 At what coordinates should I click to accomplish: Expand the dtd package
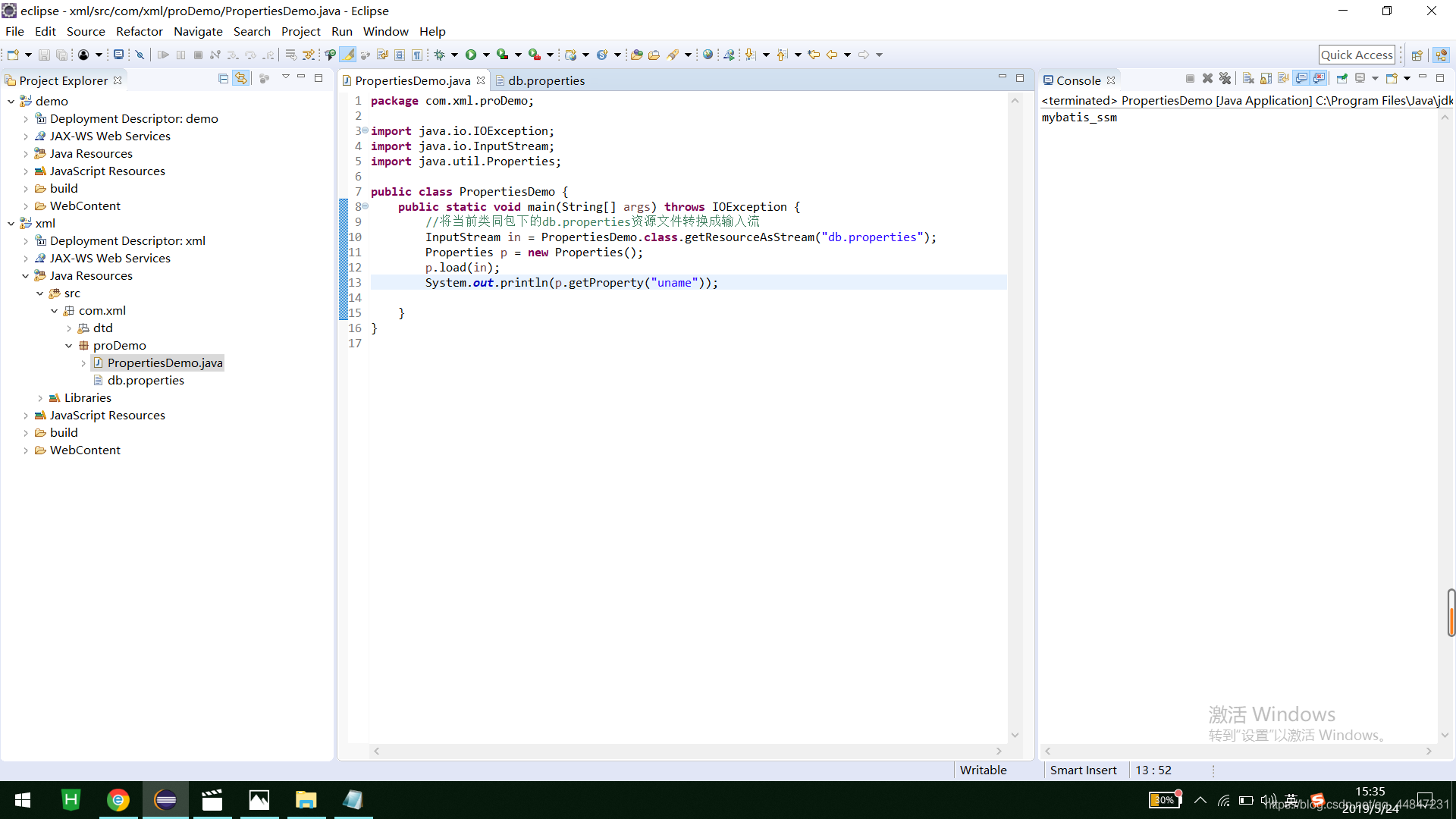coord(69,328)
